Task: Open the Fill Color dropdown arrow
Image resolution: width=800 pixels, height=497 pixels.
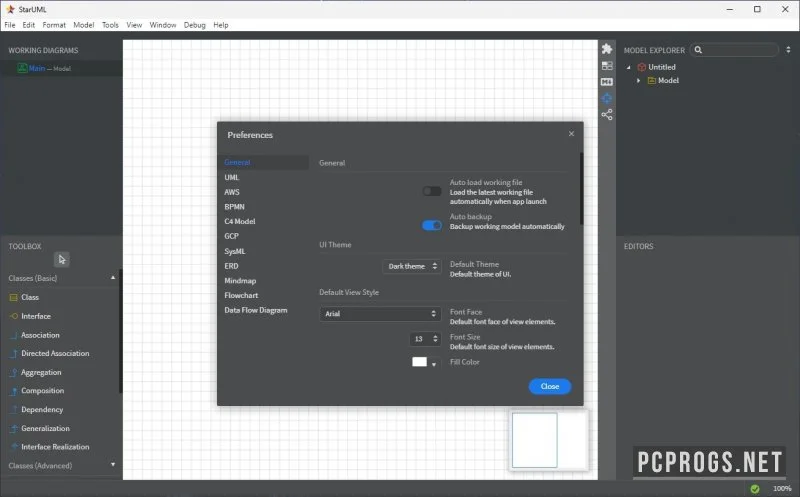Action: 434,364
